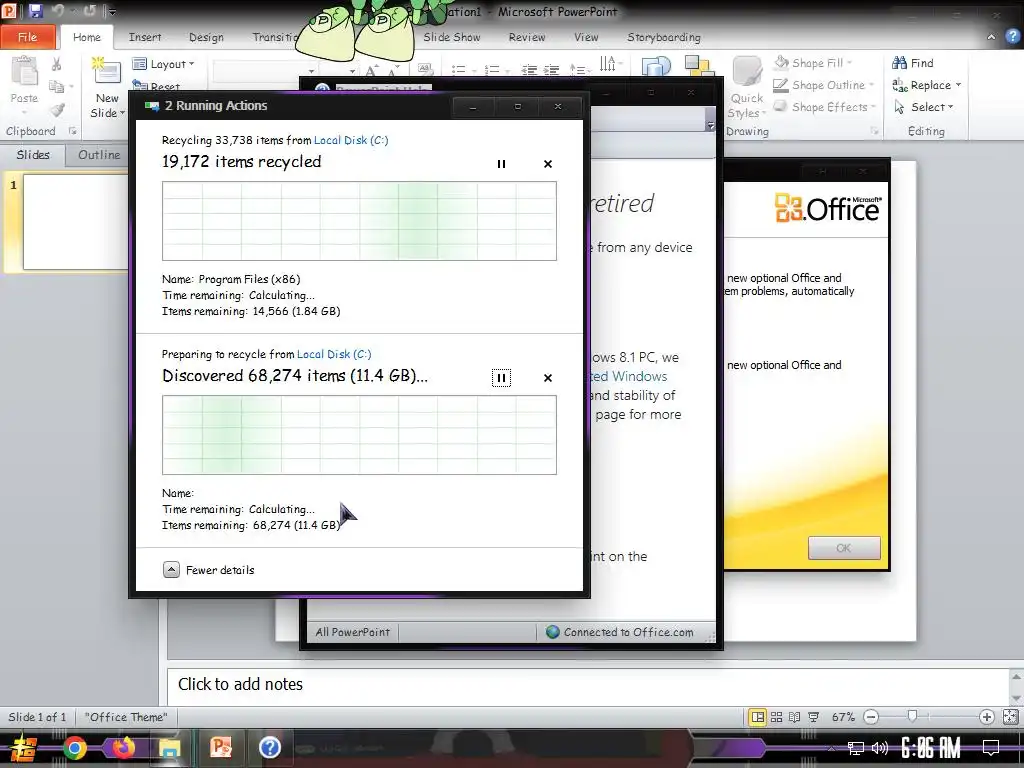Start Slide Show from status bar icon

813,717
